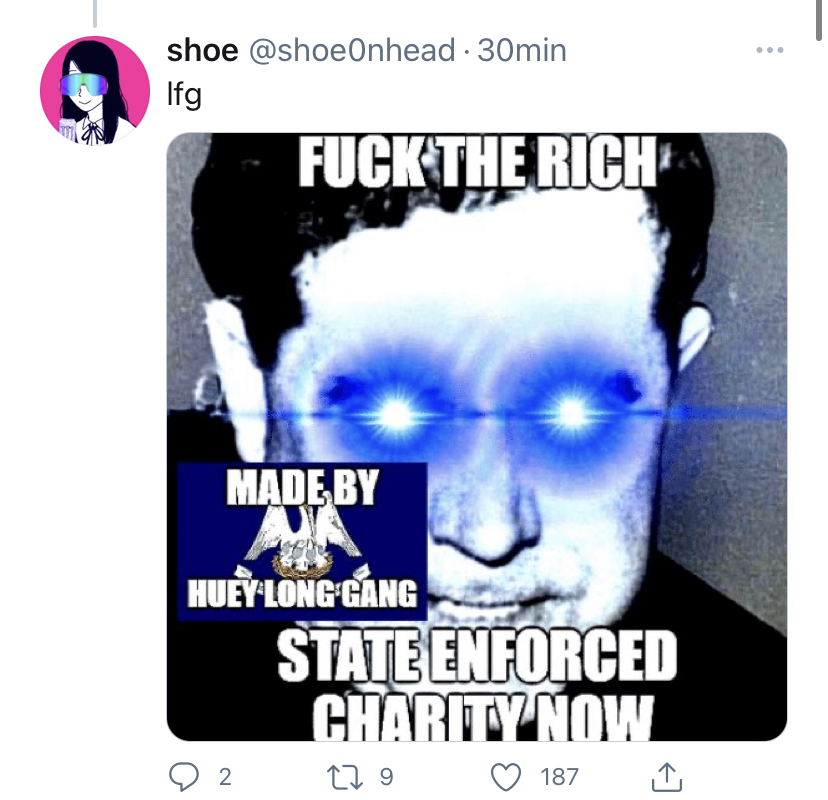
Task: Open the @shoe0nhead handle link
Action: tap(352, 50)
